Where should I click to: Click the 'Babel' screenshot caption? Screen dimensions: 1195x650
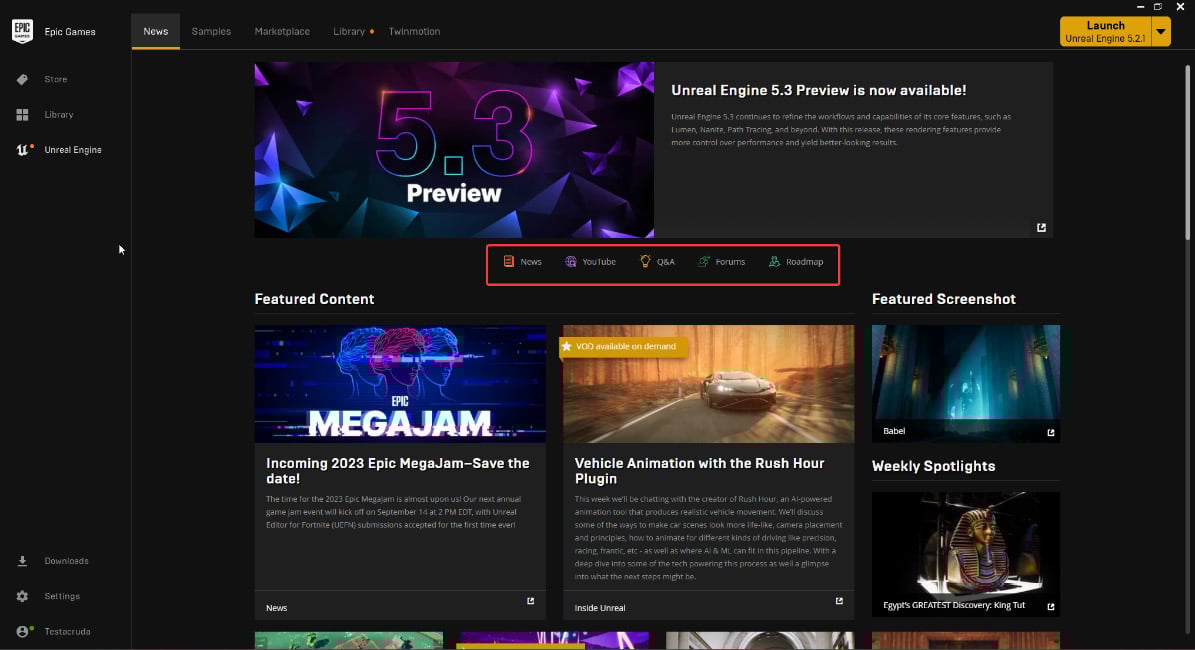[x=894, y=431]
